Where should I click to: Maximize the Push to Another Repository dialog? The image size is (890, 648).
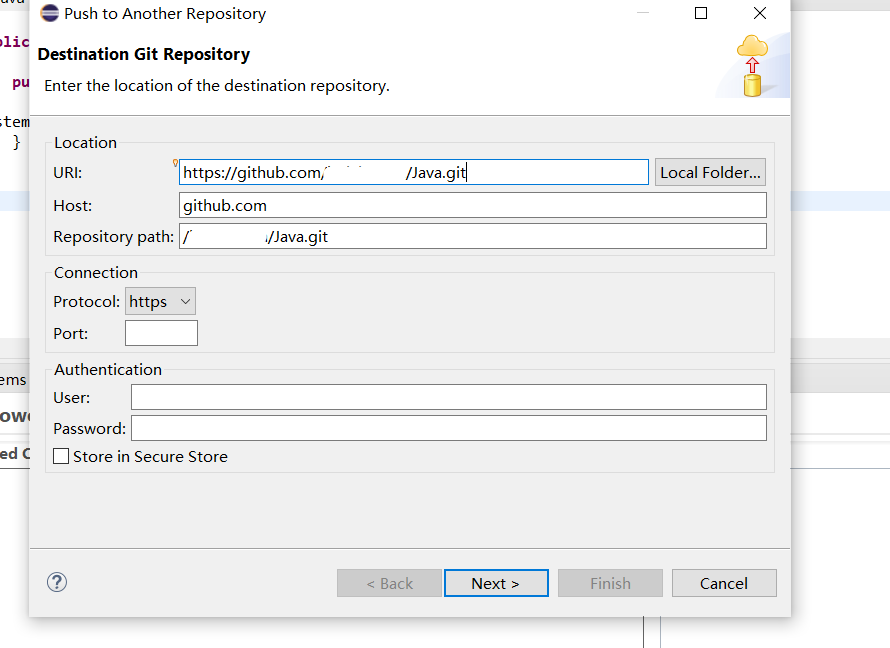pos(701,13)
